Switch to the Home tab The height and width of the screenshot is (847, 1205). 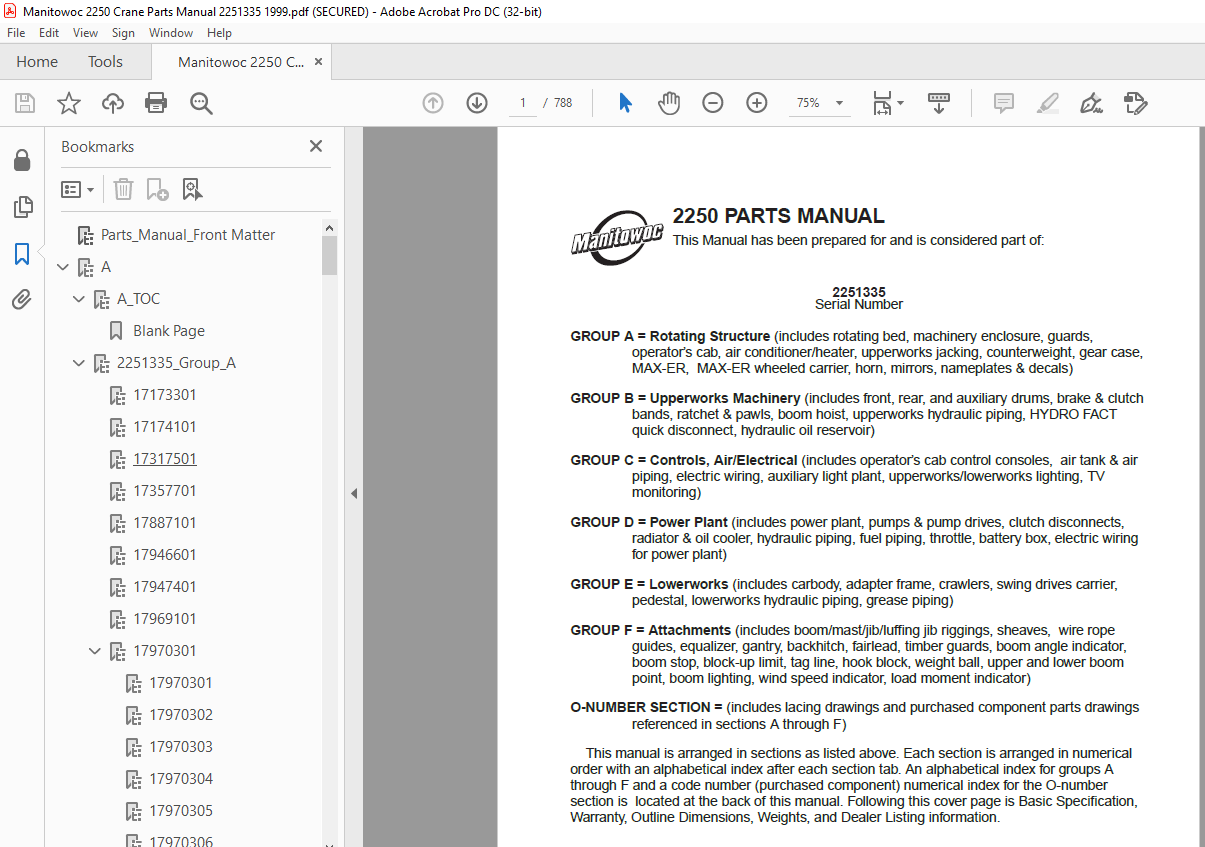(37, 62)
